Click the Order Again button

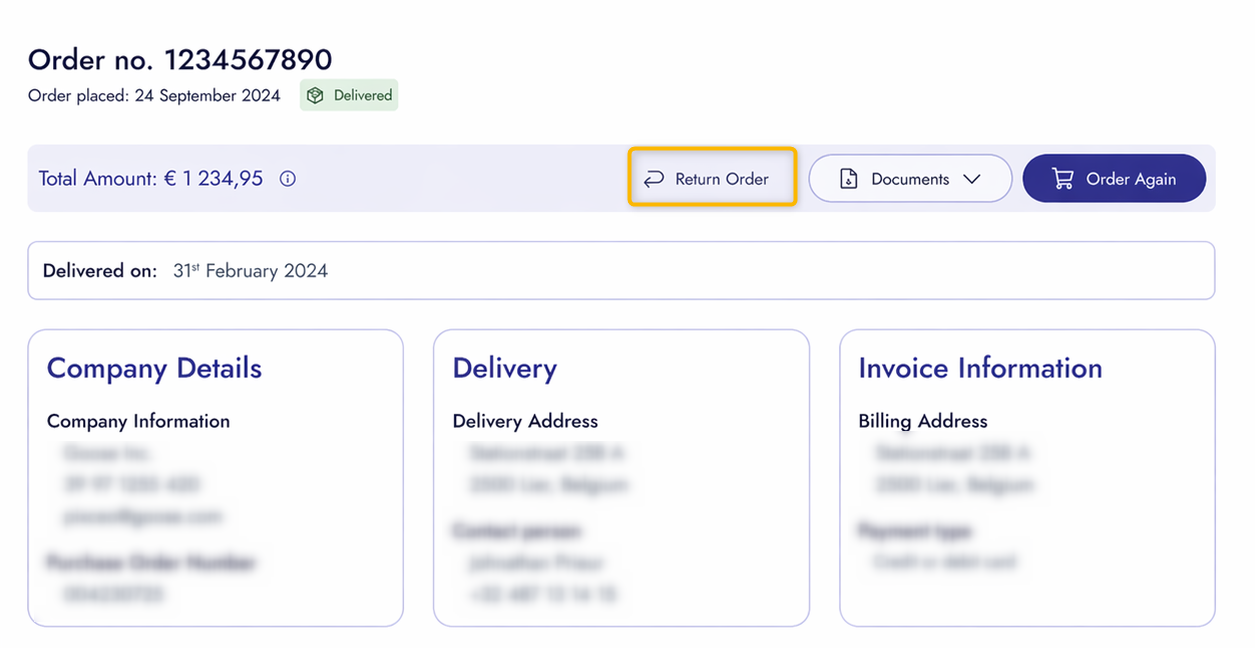[1114, 178]
